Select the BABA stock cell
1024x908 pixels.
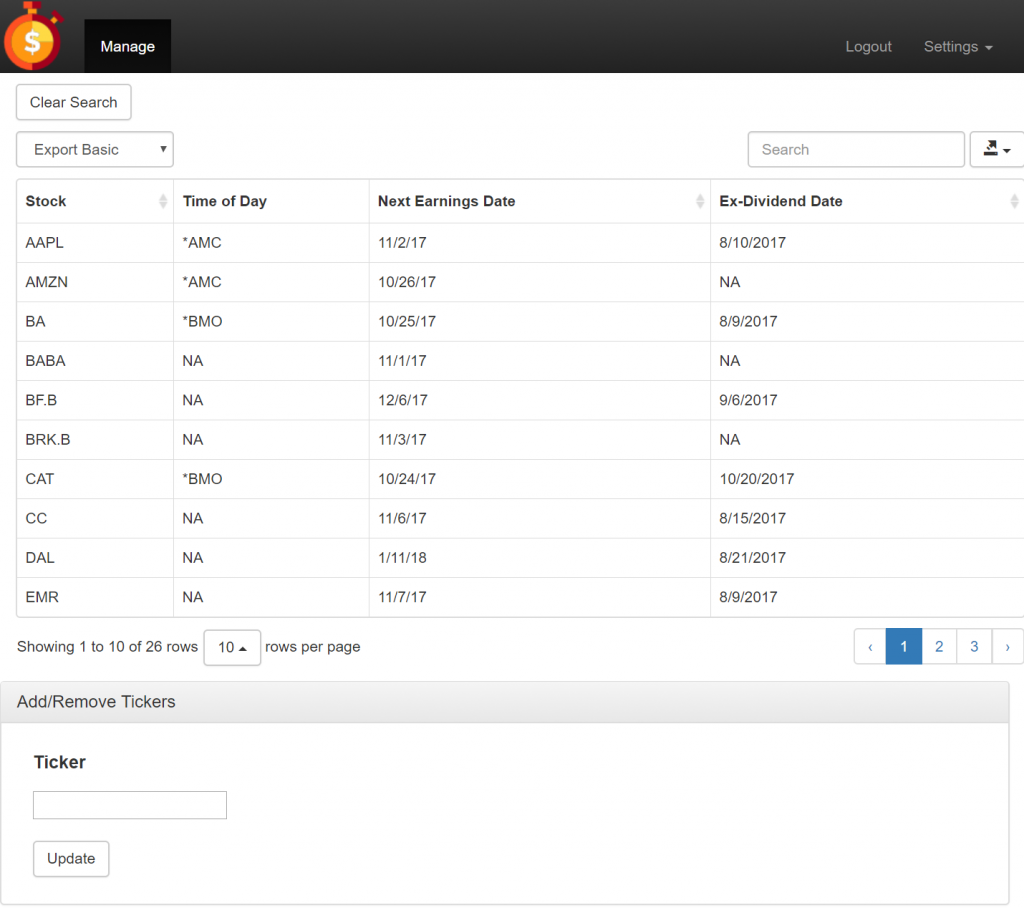[x=95, y=361]
